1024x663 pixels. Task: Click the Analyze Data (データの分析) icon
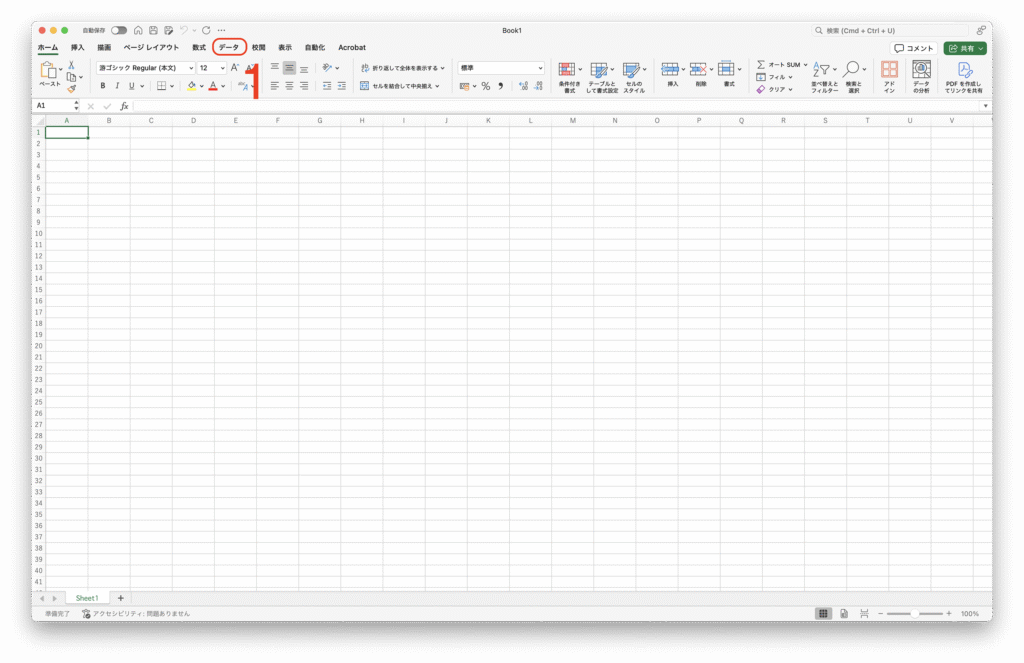point(921,69)
